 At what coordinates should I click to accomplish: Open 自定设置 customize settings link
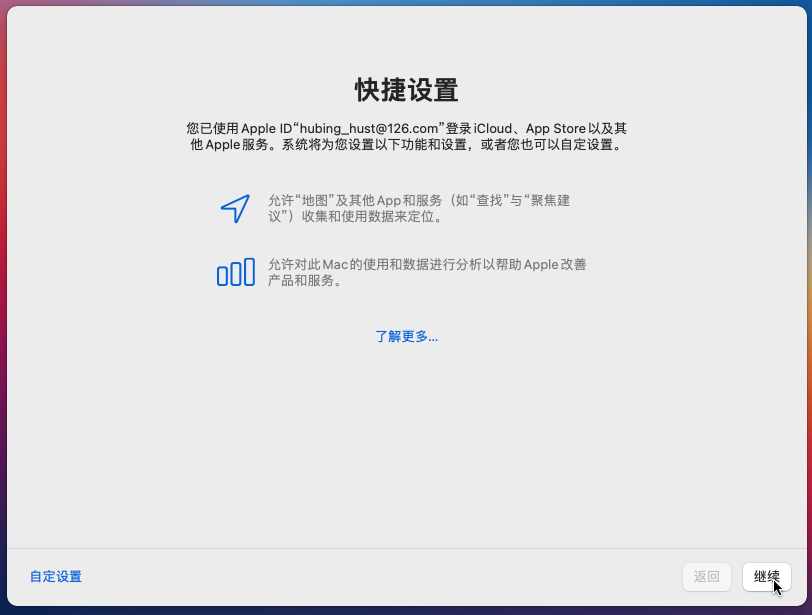[56, 577]
